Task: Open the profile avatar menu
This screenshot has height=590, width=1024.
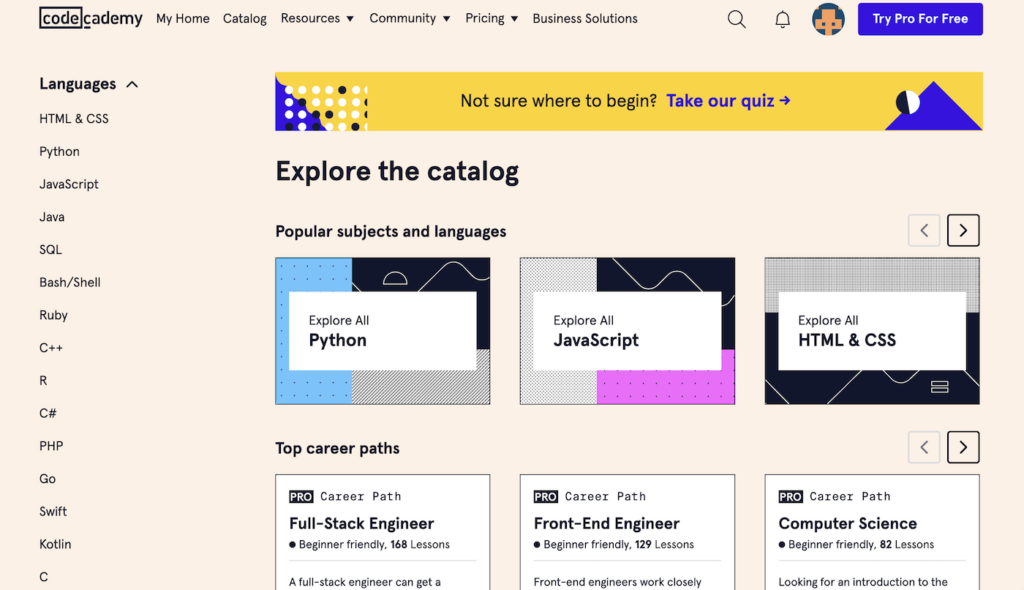Action: tap(828, 19)
